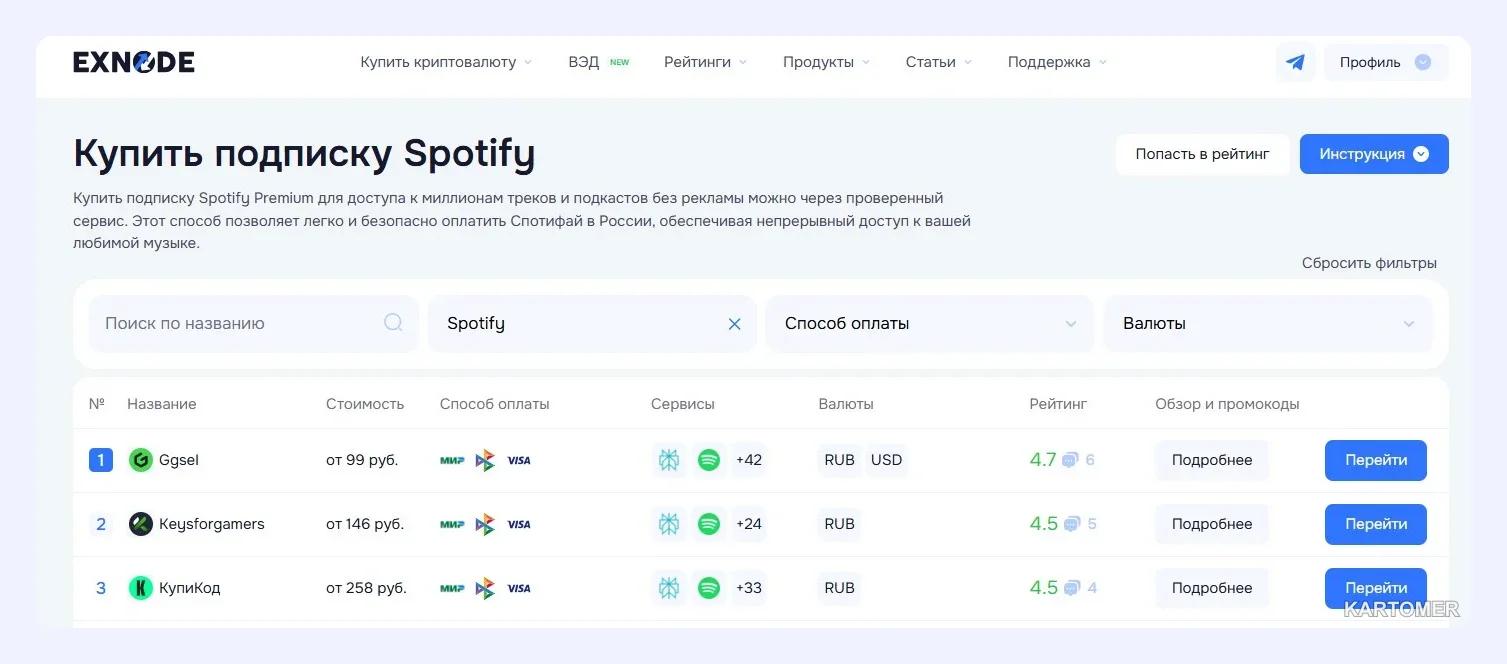Image resolution: width=1507 pixels, height=664 pixels.
Task: Click the search magnifier icon
Action: pos(393,323)
